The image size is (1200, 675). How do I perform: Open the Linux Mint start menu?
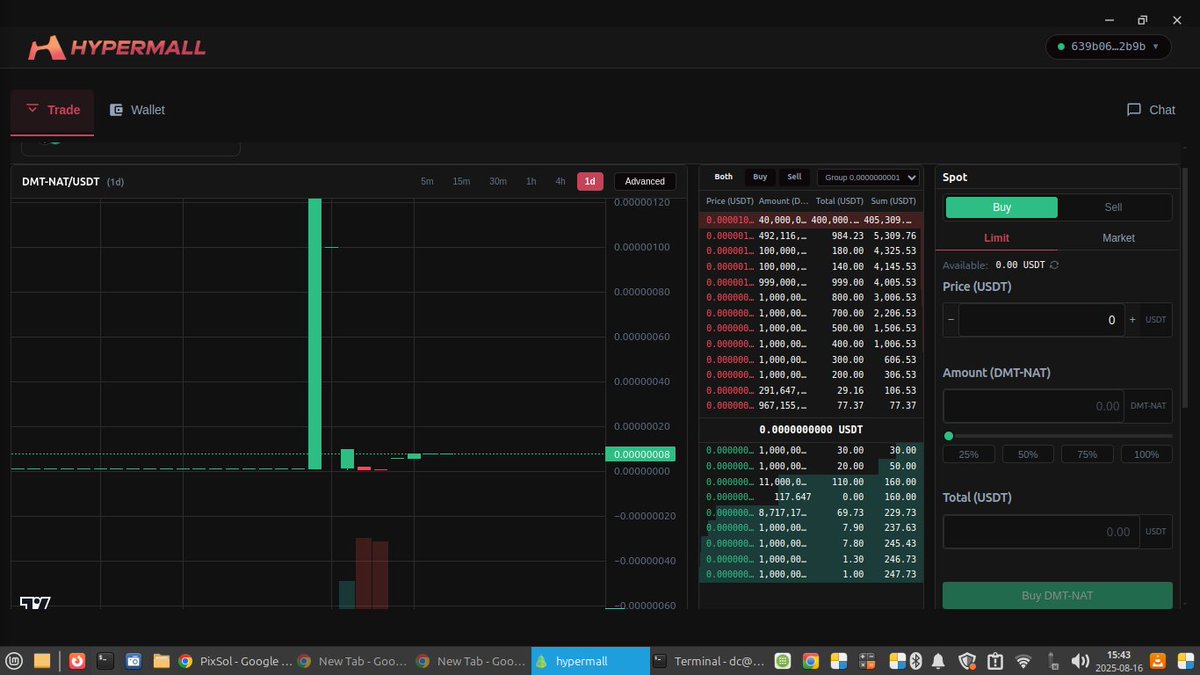point(15,661)
